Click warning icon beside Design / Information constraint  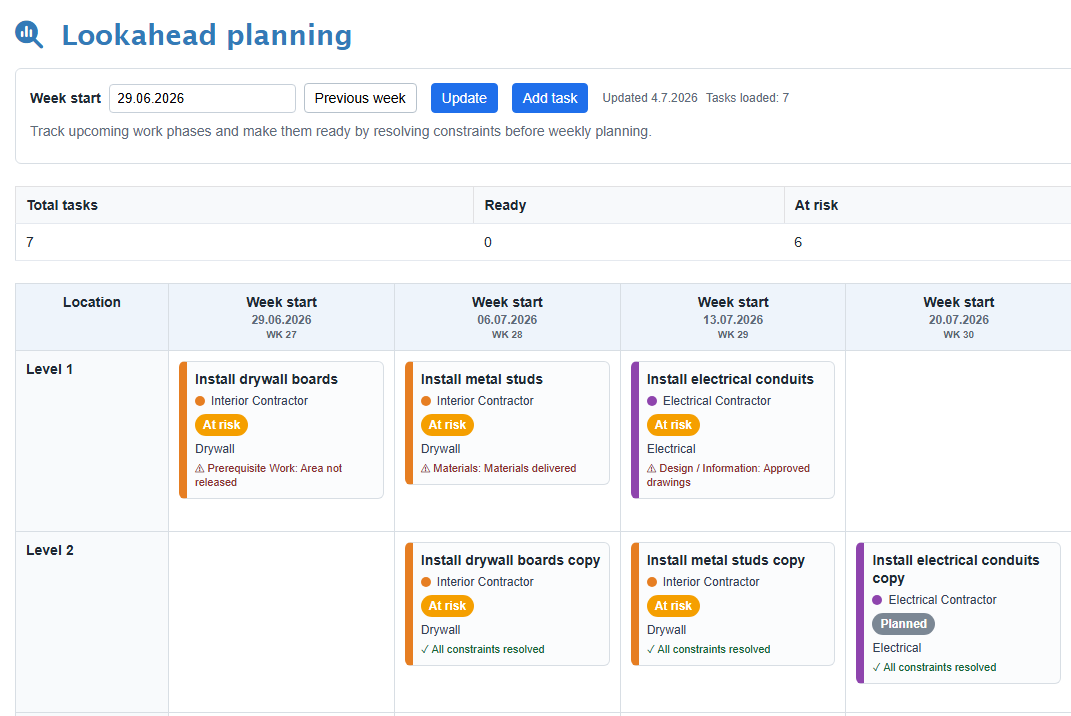click(652, 469)
